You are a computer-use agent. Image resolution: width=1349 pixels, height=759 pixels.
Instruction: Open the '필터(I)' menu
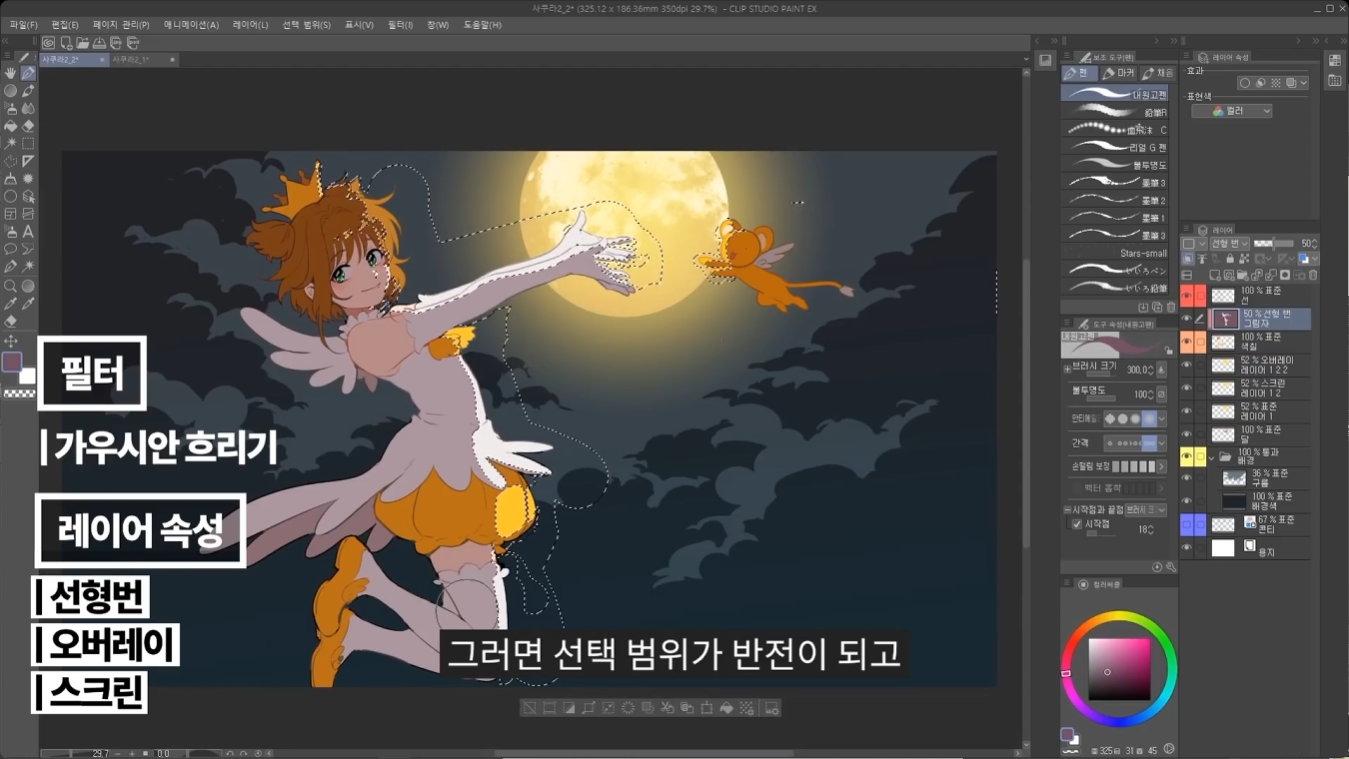(x=400, y=25)
